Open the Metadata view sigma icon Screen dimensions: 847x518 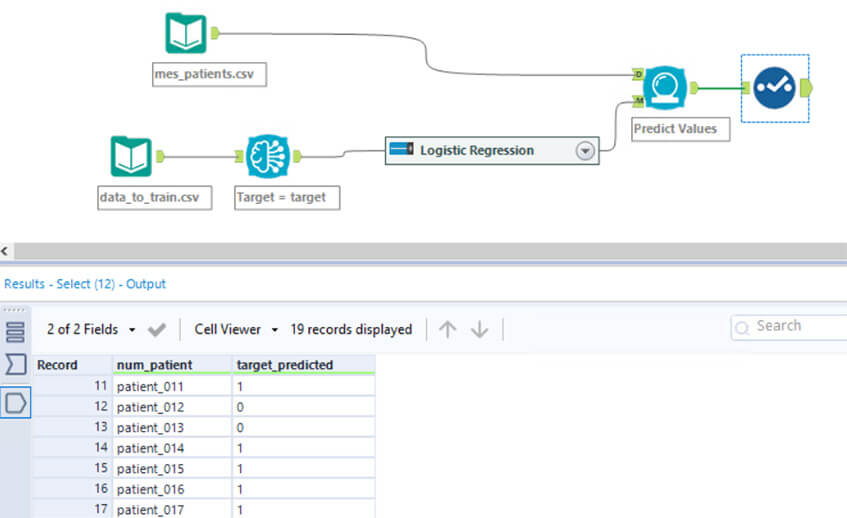click(15, 366)
